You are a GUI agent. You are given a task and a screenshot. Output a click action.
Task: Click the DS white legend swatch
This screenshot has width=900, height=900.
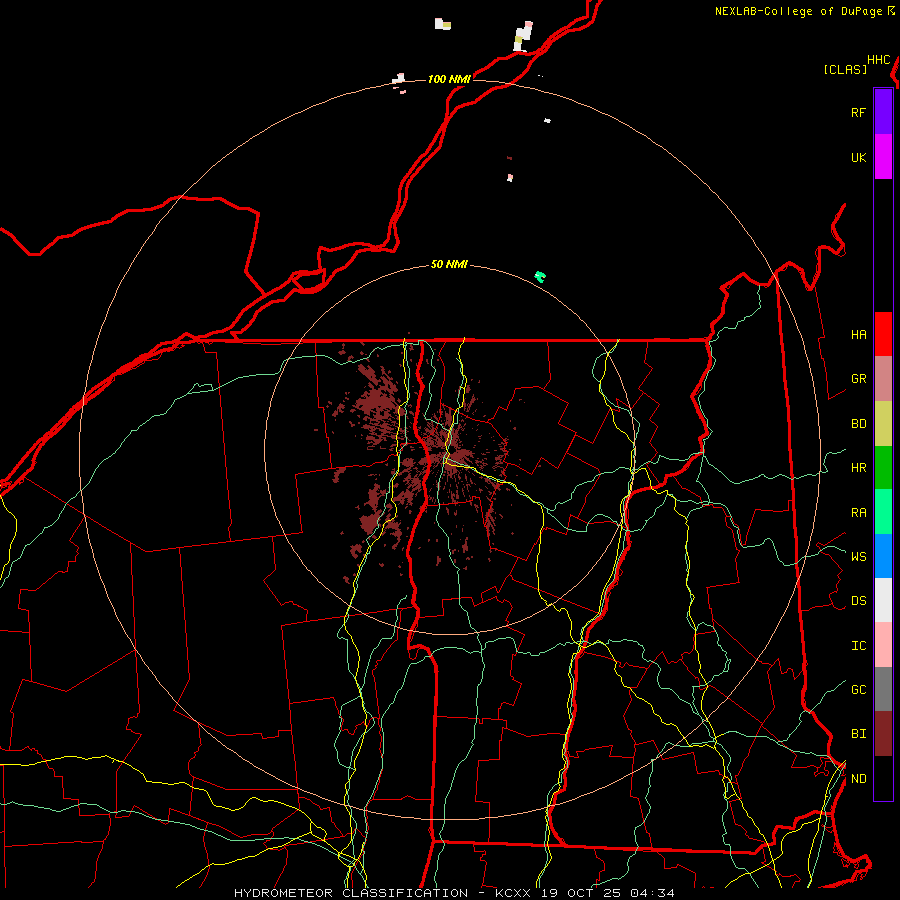point(883,600)
